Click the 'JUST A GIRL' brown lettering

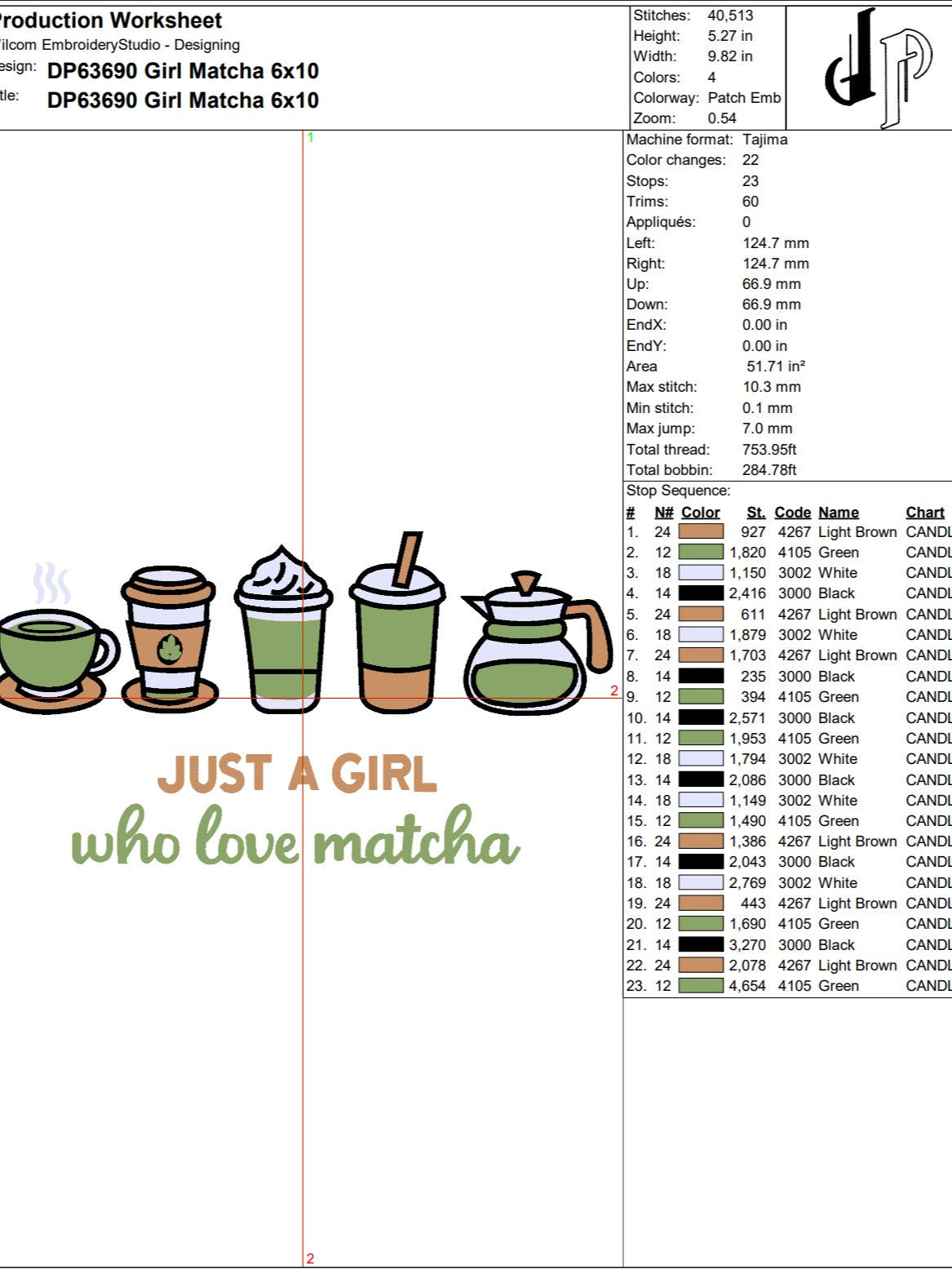coord(298,773)
